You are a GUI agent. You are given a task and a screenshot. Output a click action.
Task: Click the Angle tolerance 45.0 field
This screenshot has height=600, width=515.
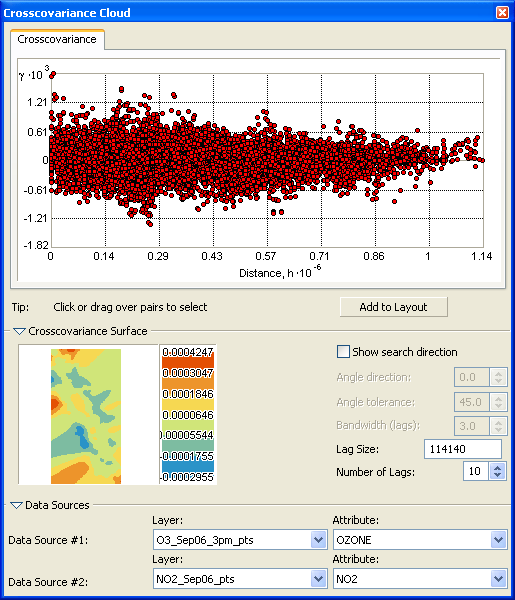471,402
